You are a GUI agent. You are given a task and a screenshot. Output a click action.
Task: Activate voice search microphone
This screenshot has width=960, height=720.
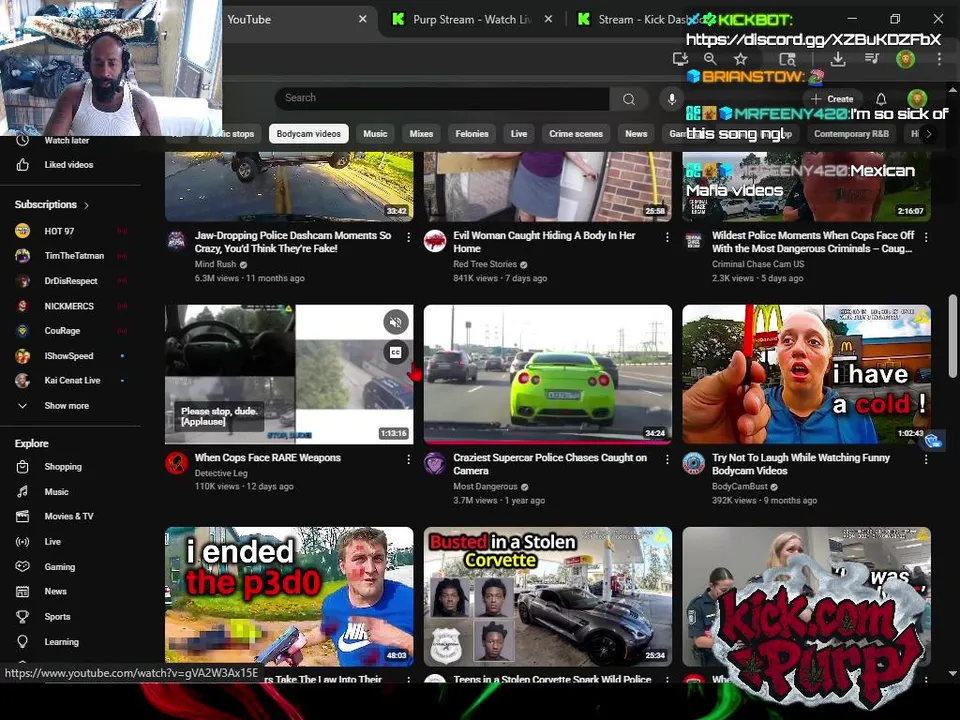pos(672,99)
